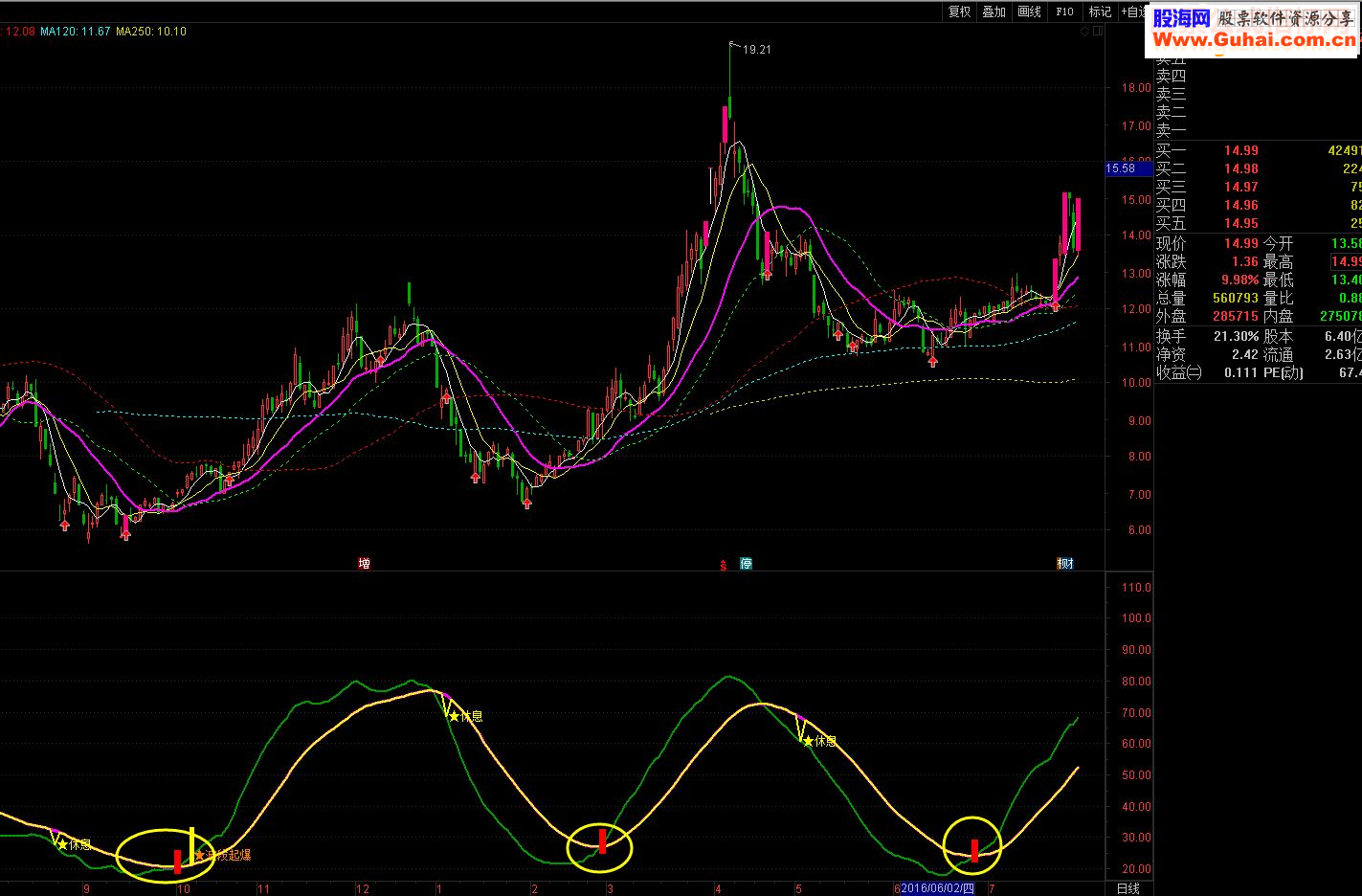Click the 标记 mark button
This screenshot has width=1362, height=896.
[1100, 11]
